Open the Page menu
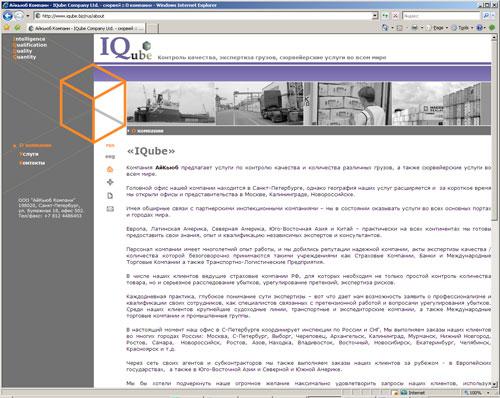500x398 pixels. [438, 28]
